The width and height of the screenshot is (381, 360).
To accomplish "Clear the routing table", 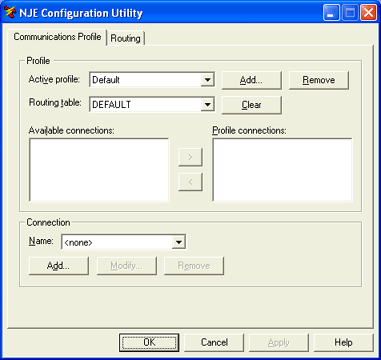I will [x=252, y=105].
